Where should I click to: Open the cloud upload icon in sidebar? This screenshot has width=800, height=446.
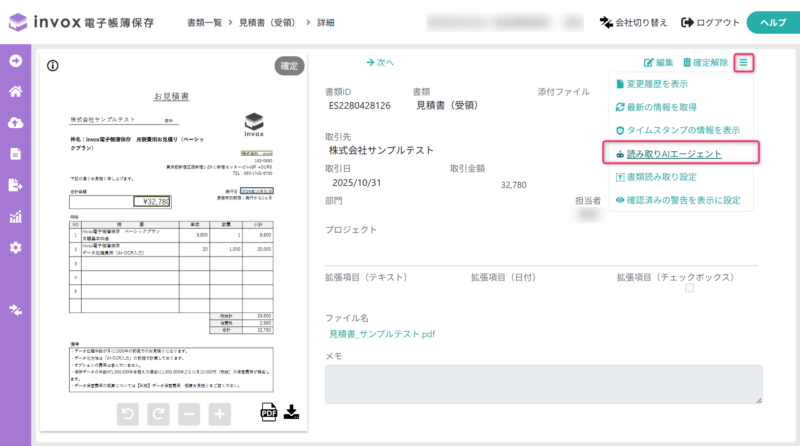point(15,122)
